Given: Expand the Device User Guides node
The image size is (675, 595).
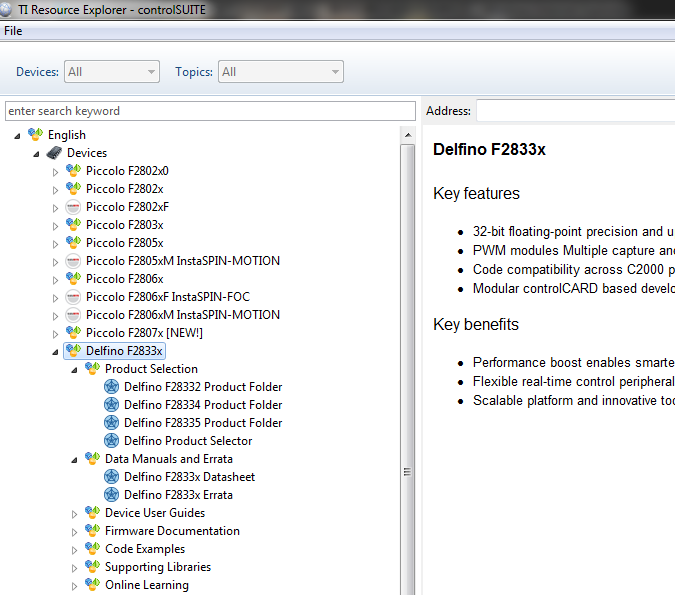Looking at the screenshot, I should coord(74,514).
